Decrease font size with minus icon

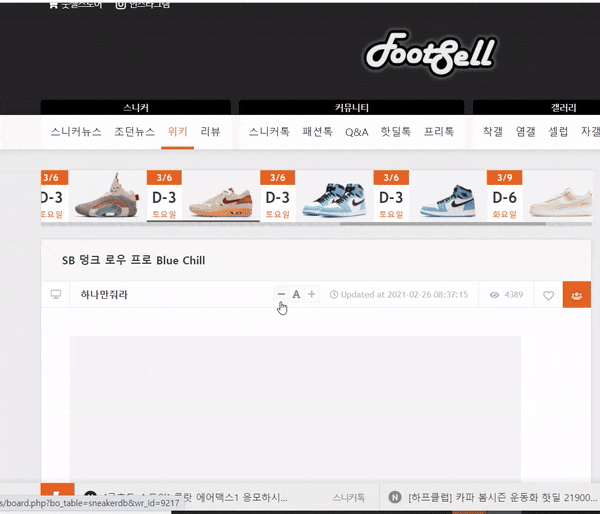pyautogui.click(x=281, y=294)
